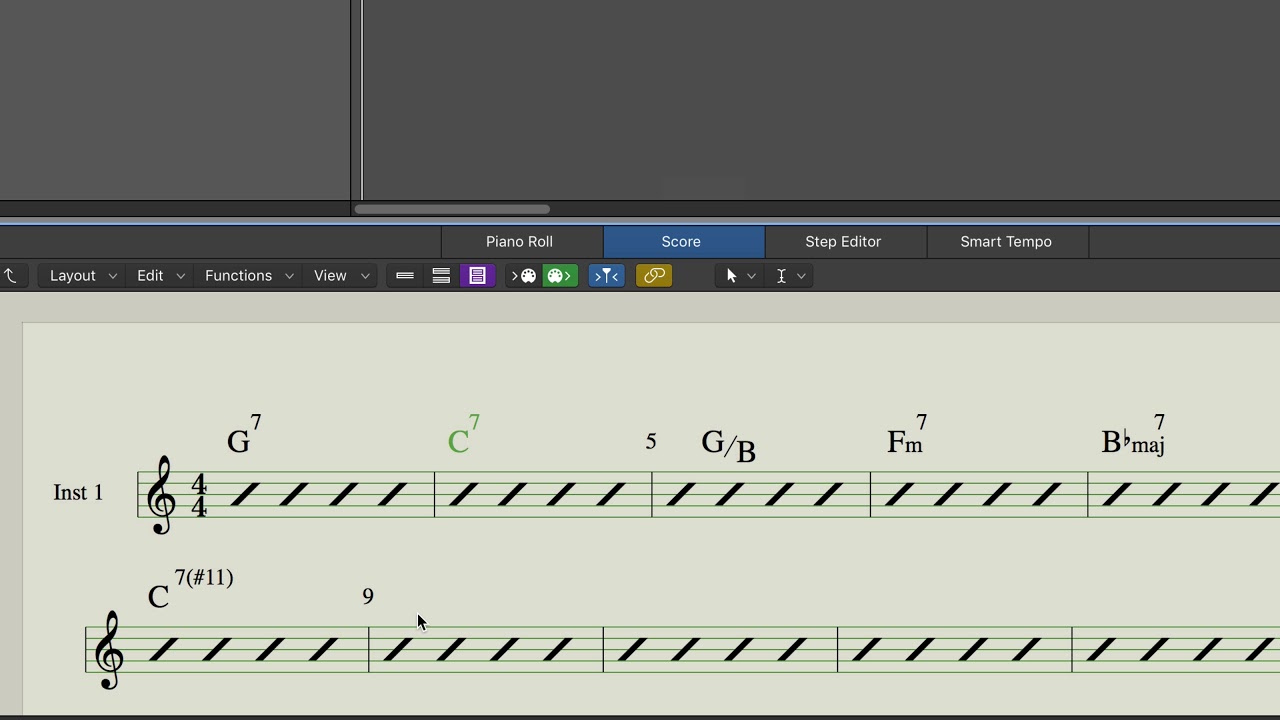The image size is (1280, 720).
Task: Click horizontal scrollbar in tracks area
Action: pos(452,209)
